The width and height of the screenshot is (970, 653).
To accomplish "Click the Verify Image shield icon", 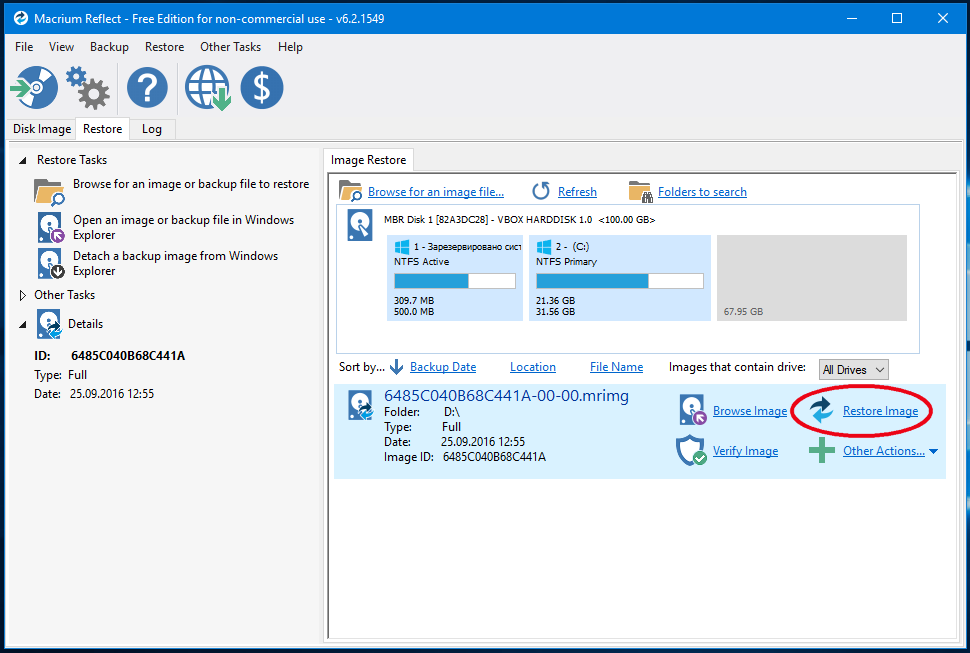I will tap(691, 450).
